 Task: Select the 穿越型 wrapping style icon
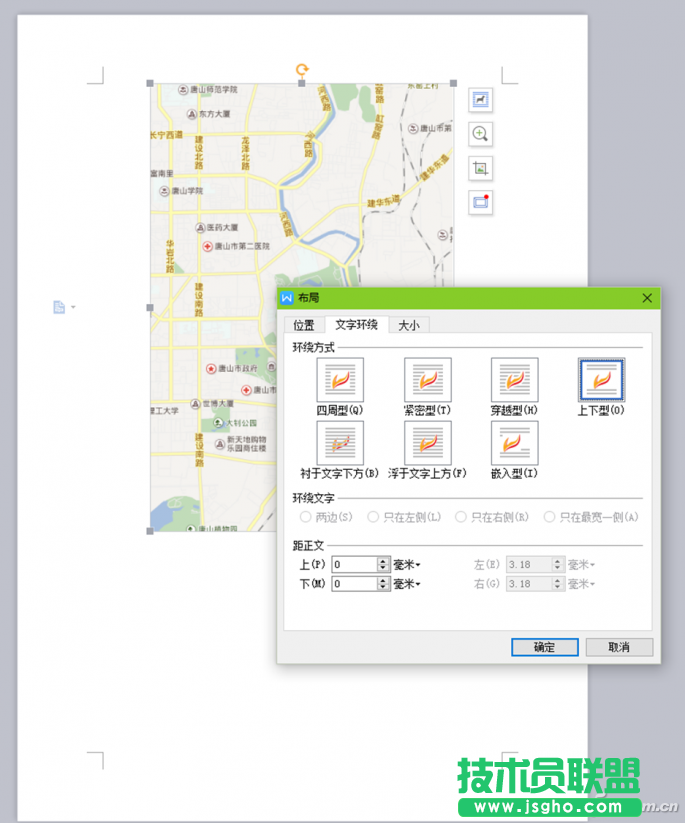click(x=515, y=381)
